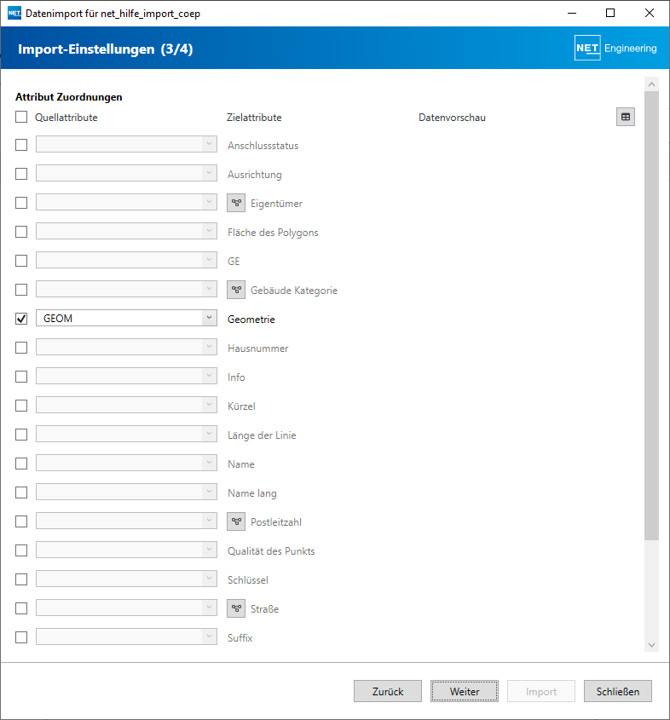Check the Kürzel row checkbox

(x=21, y=405)
